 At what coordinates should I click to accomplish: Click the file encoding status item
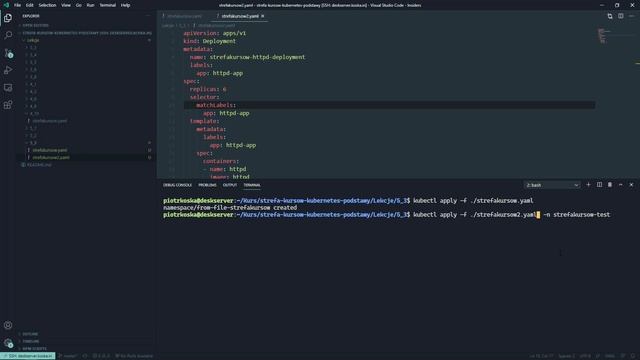tap(585, 356)
